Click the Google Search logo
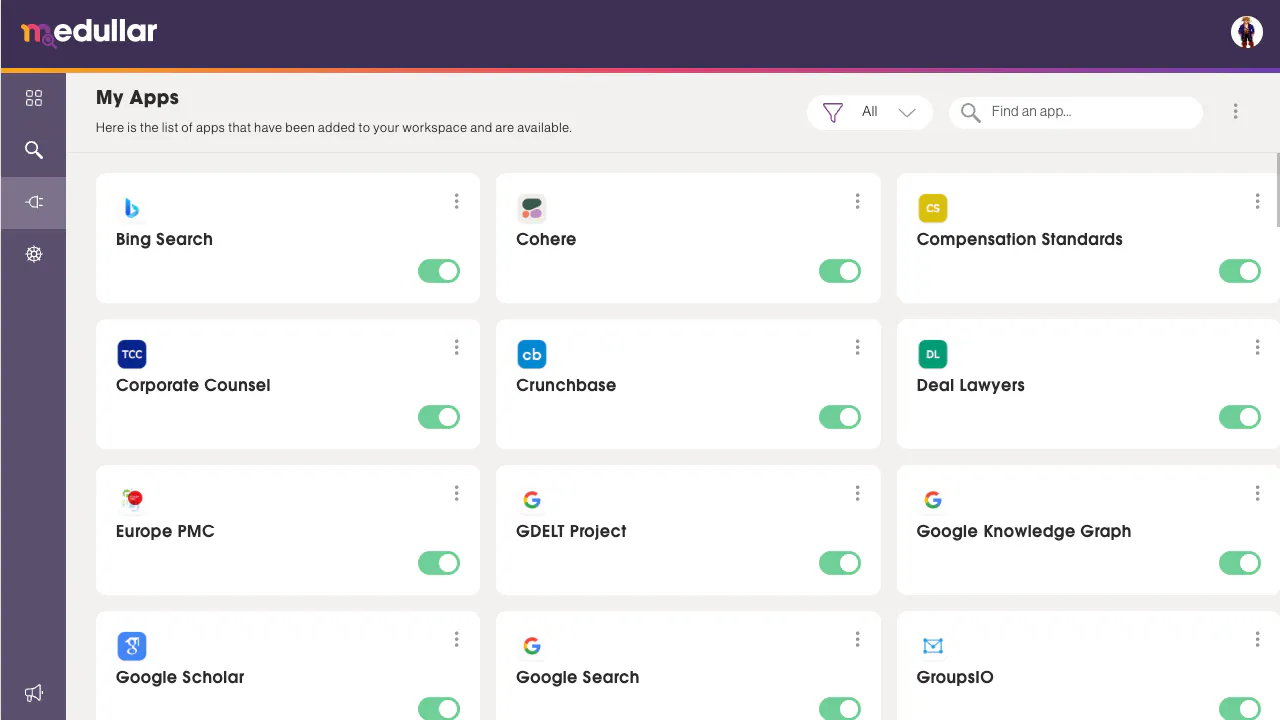Viewport: 1280px width, 720px height. coord(532,646)
